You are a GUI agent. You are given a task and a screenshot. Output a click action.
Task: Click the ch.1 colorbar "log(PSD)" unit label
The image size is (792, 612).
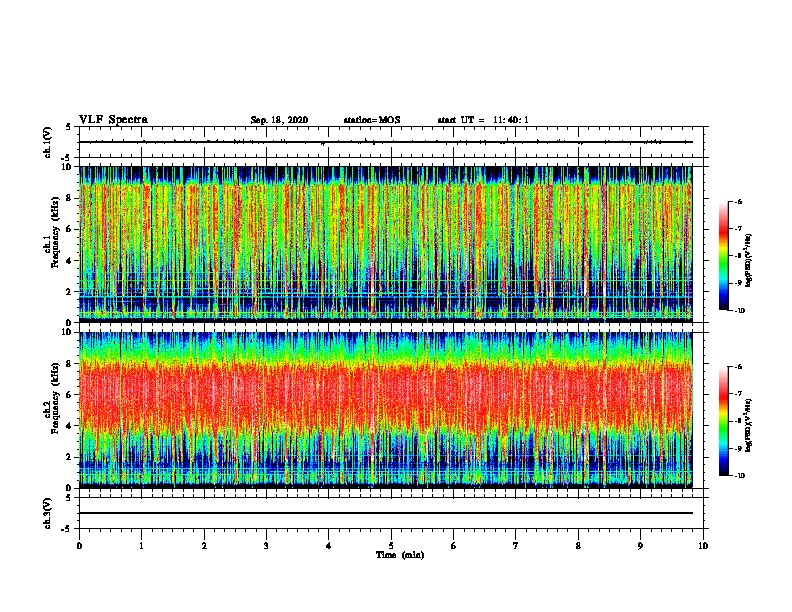coord(749,261)
